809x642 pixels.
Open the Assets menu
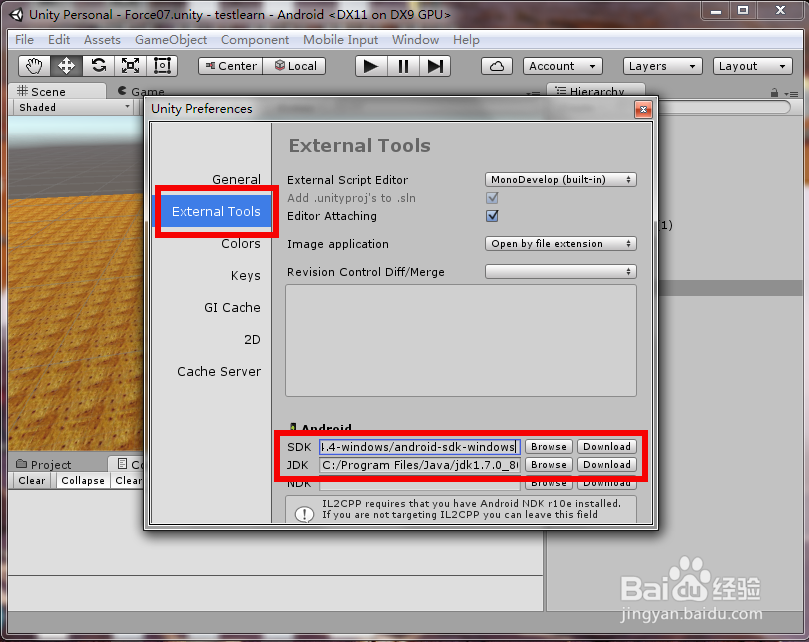[102, 40]
